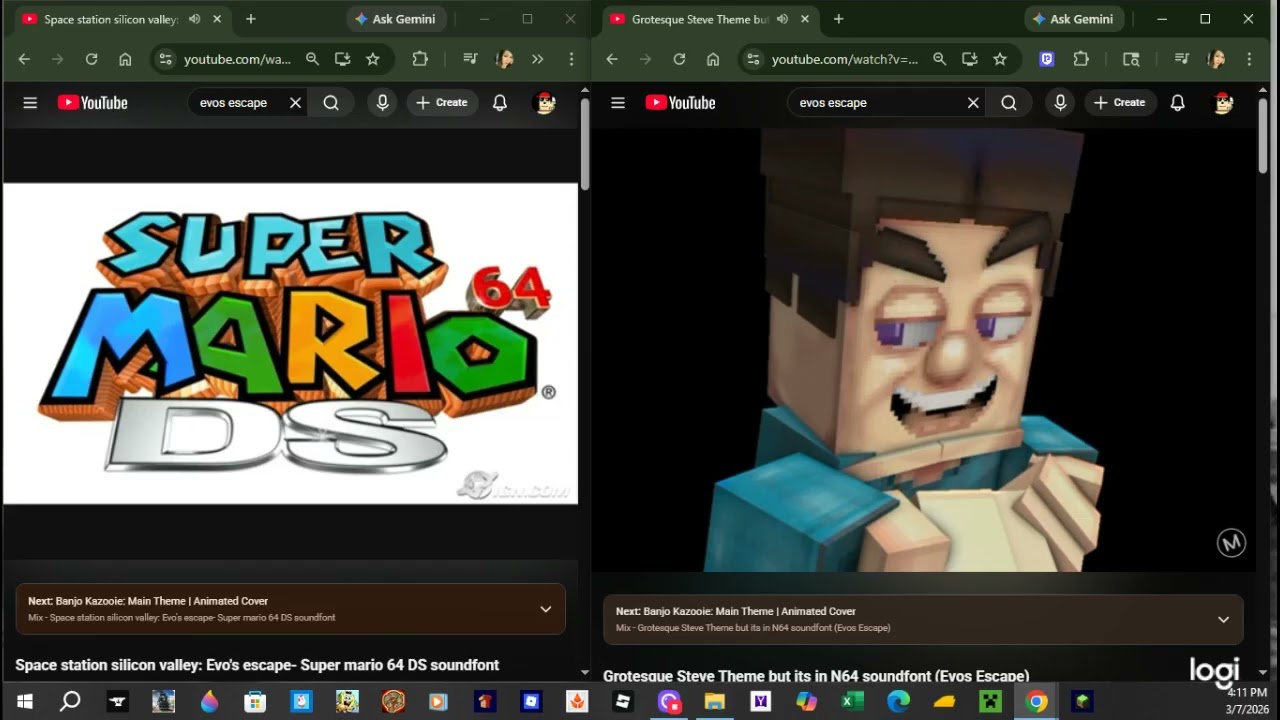Open YouTube guide menu in right window
Screen dimensions: 1280x720
coord(618,103)
